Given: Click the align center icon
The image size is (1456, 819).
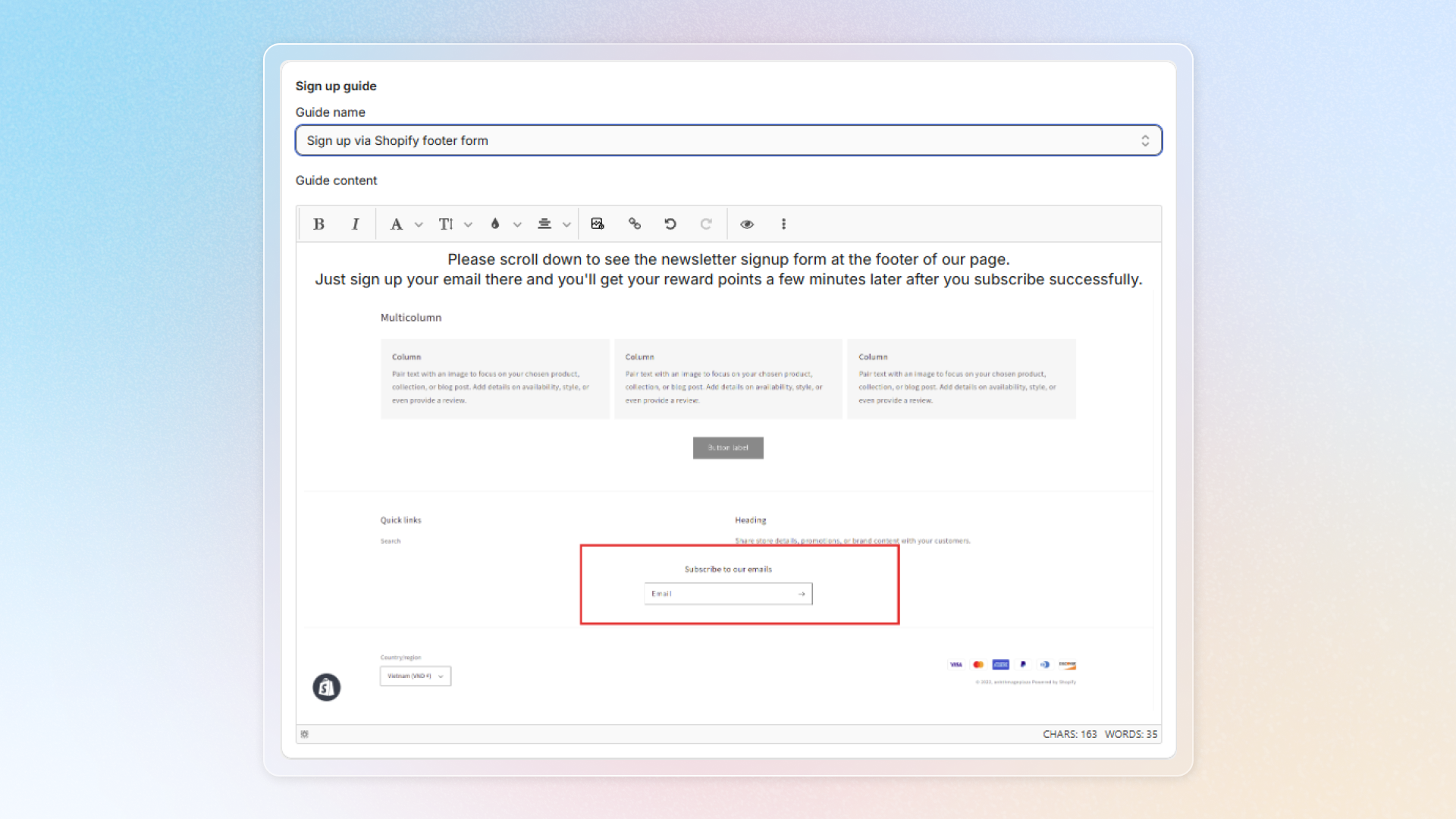Looking at the screenshot, I should pos(544,224).
